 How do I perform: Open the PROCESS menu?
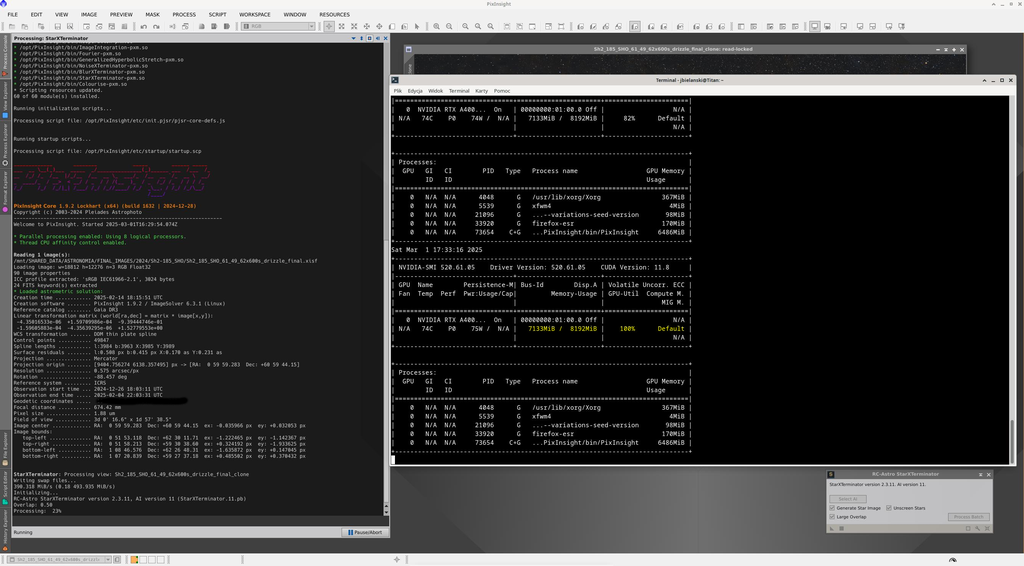click(184, 14)
